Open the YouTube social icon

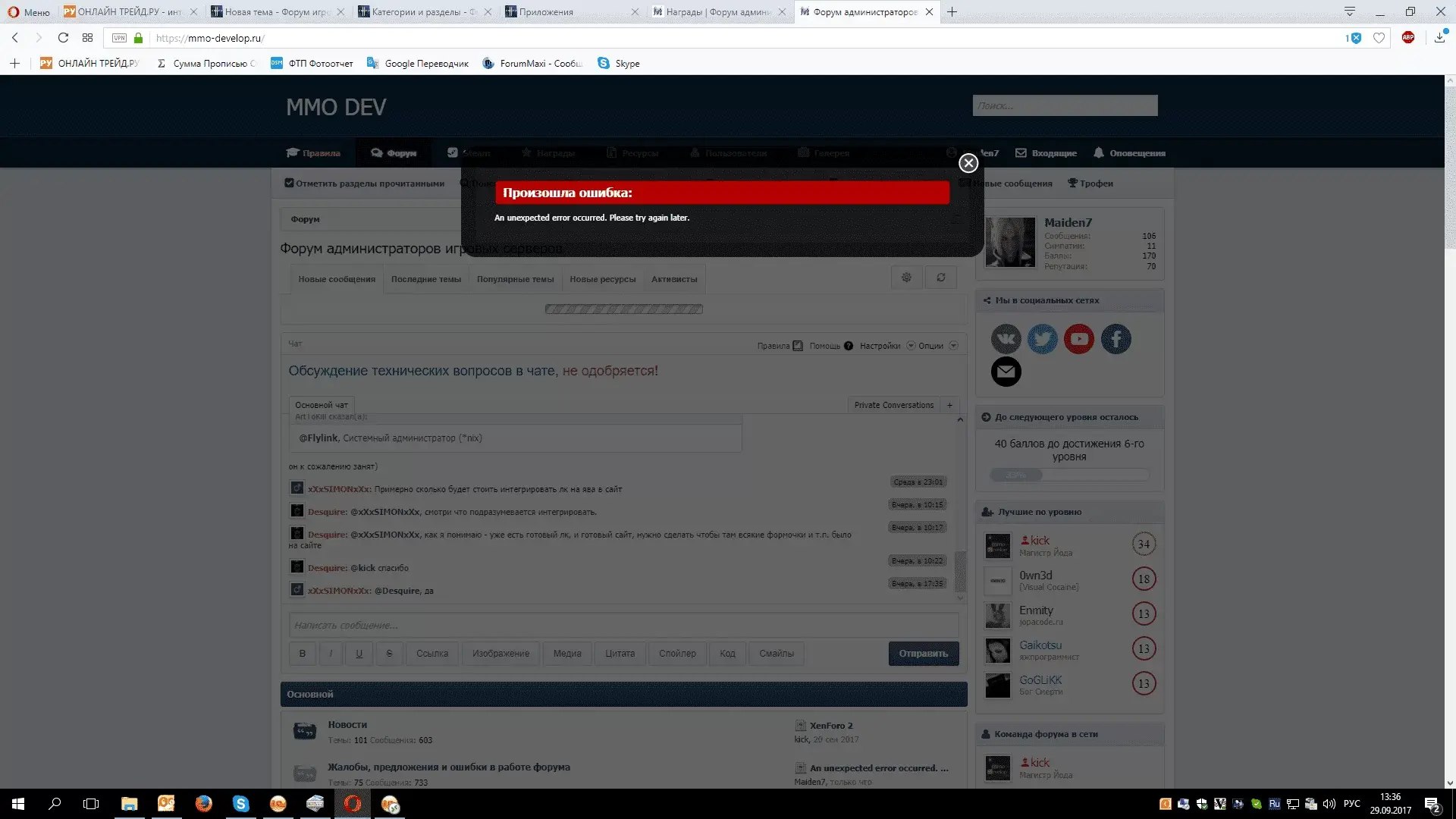tap(1079, 339)
